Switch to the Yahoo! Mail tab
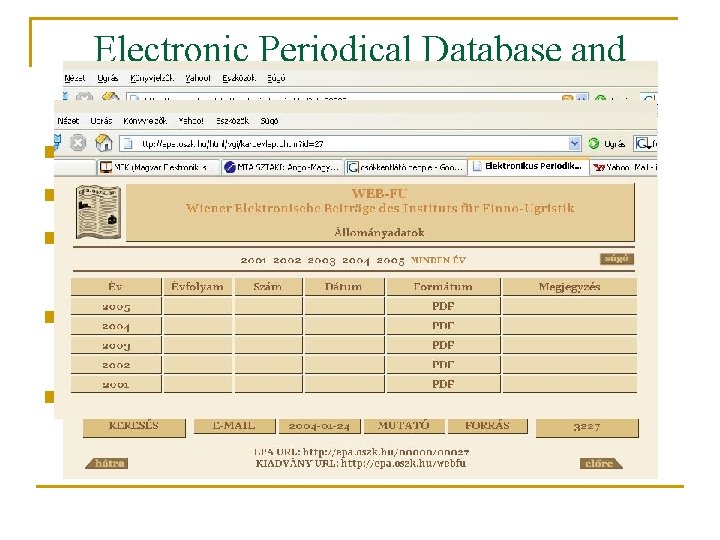 pos(624,167)
